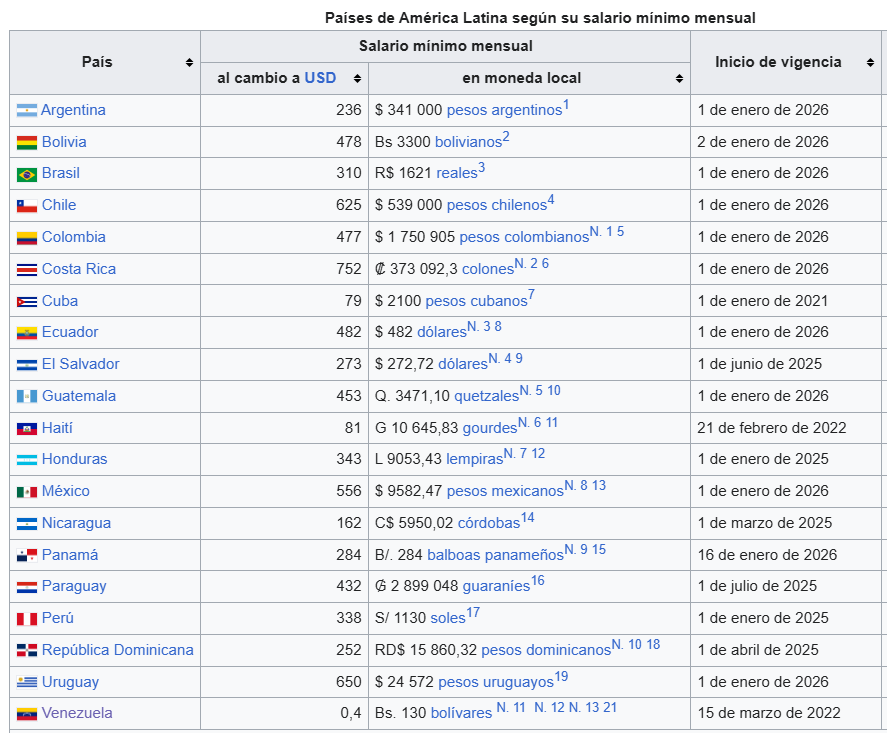887x733 pixels.
Task: Click the 'balboas panameños' link
Action: pyautogui.click(x=495, y=555)
